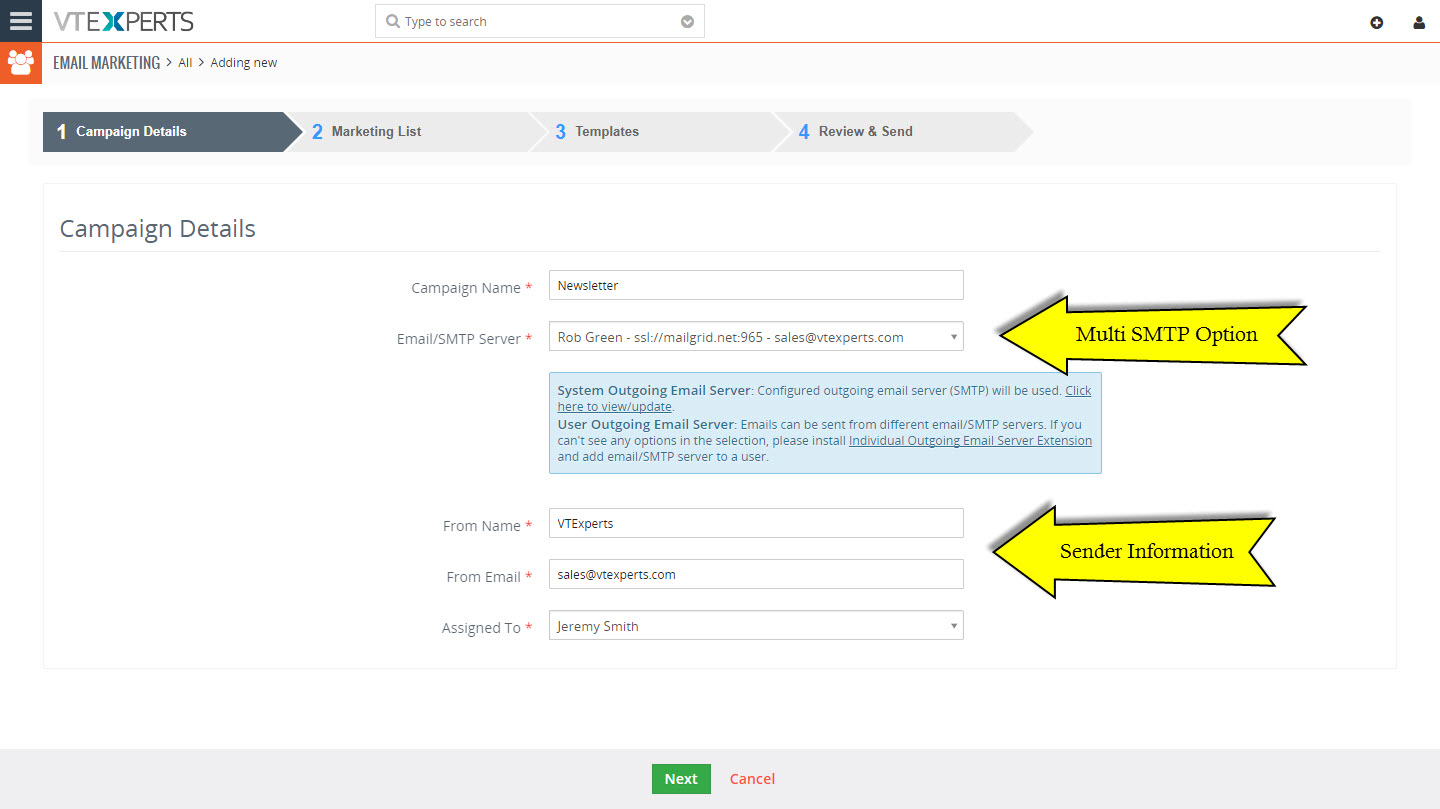This screenshot has width=1440, height=809.
Task: Open the user profile icon
Action: coord(1419,22)
